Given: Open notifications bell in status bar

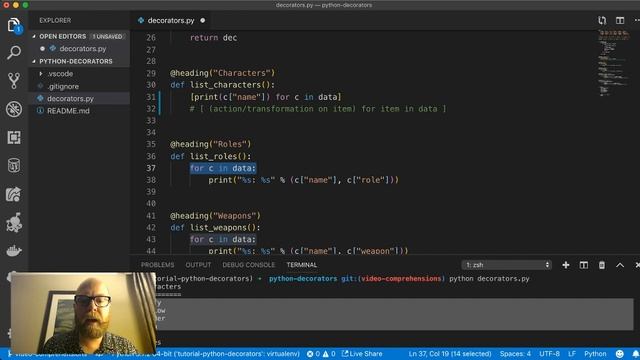Looking at the screenshot, I should point(636,354).
